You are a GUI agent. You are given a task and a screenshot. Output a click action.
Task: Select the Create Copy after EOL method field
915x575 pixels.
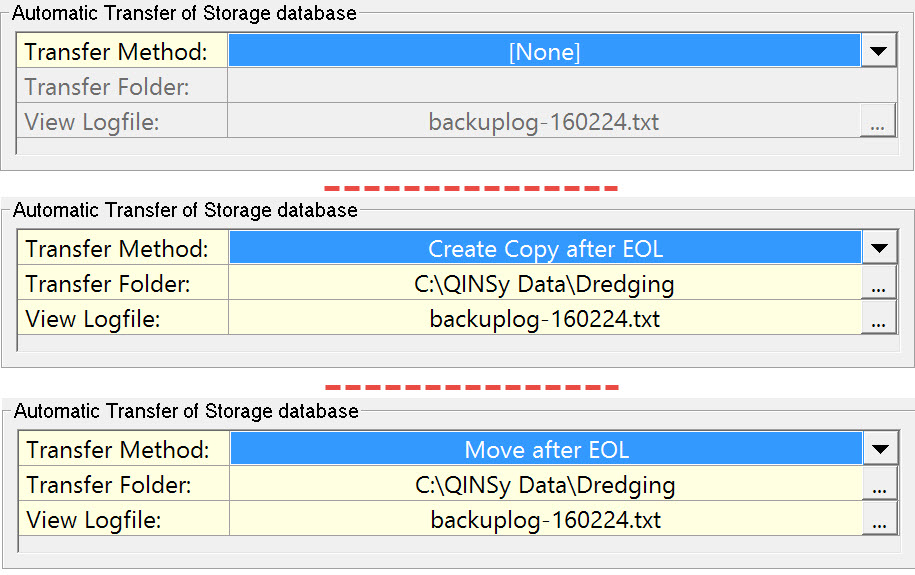pos(545,249)
